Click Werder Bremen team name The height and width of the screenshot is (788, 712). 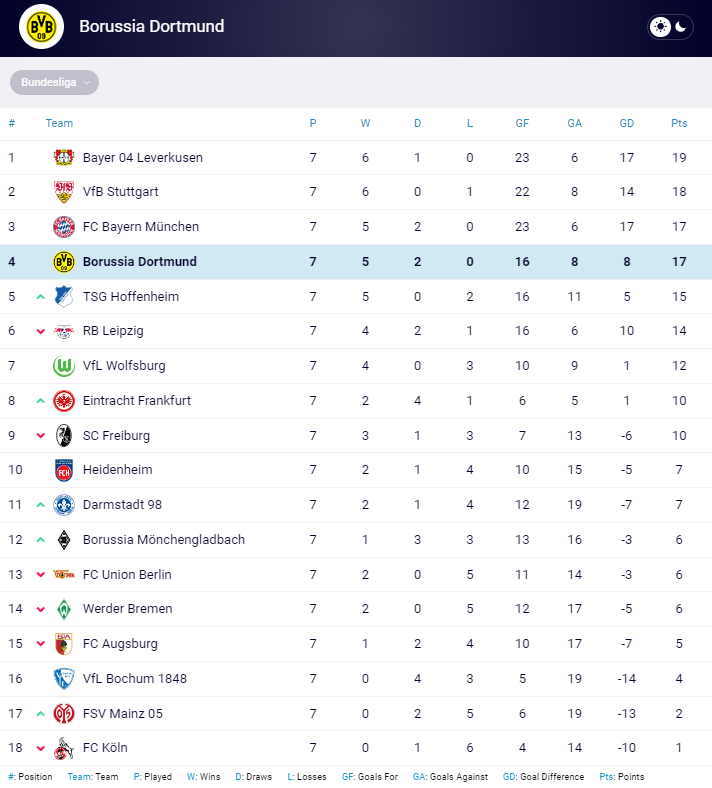pyautogui.click(x=127, y=609)
